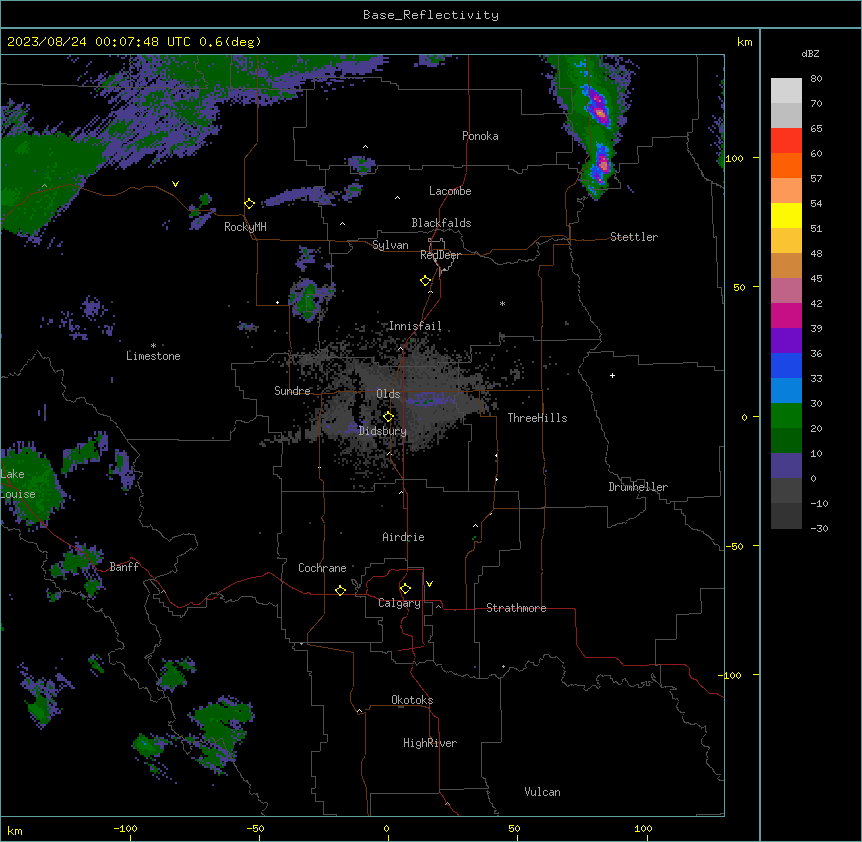Click the Strathmore label

(516, 608)
